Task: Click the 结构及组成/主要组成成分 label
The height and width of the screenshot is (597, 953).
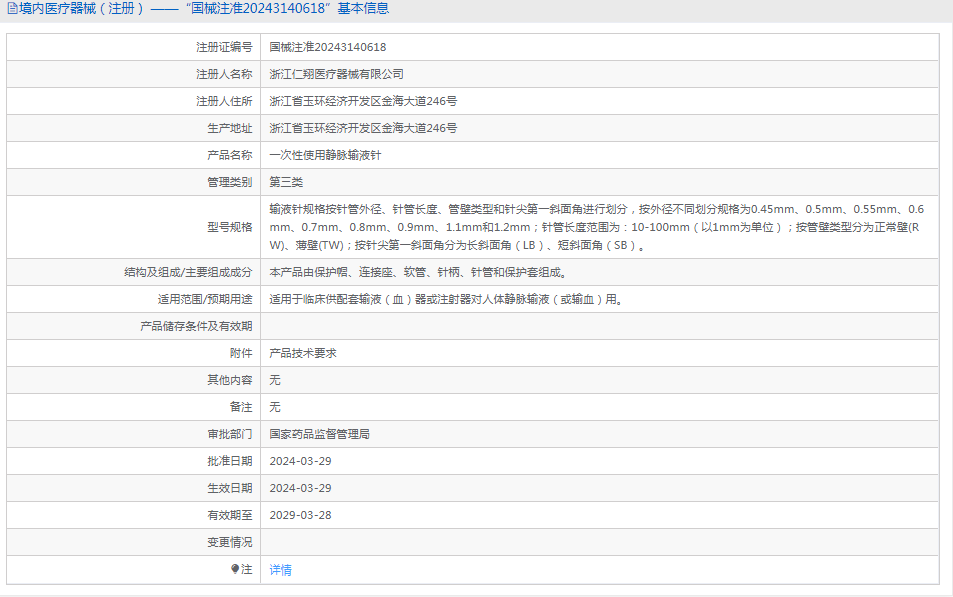Action: click(188, 272)
